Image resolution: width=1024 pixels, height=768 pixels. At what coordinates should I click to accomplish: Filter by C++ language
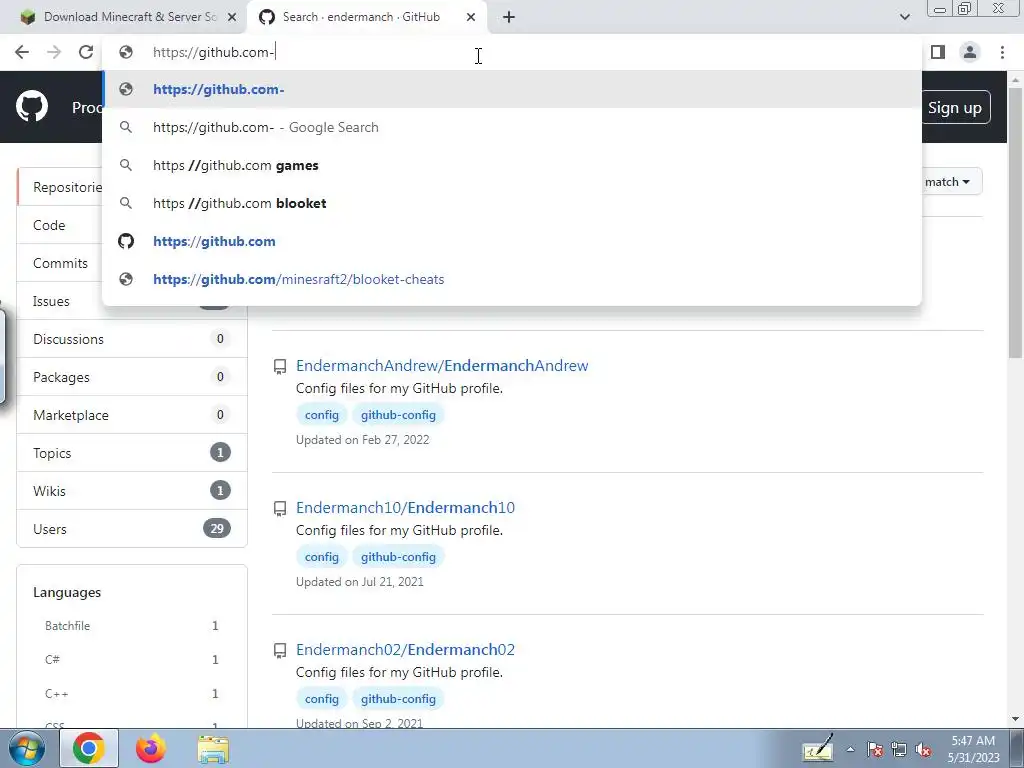pos(131,694)
